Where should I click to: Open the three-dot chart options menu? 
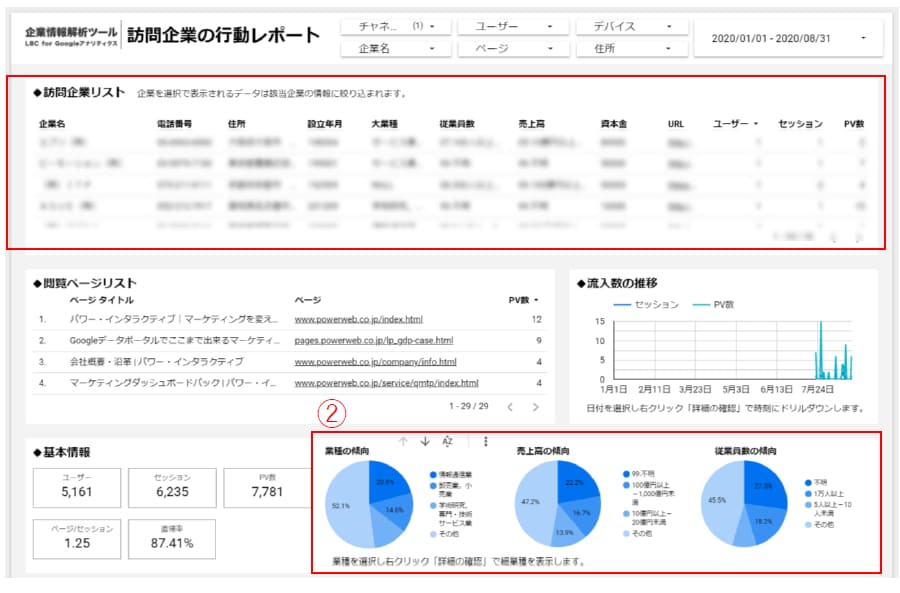[486, 441]
